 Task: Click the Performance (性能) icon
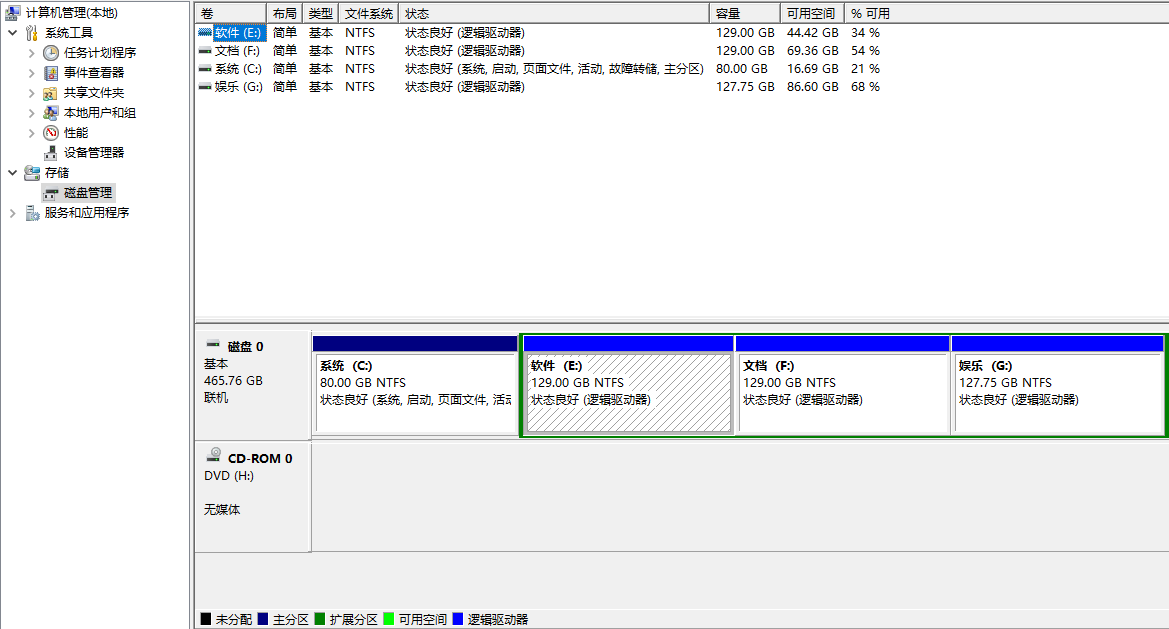pos(51,133)
